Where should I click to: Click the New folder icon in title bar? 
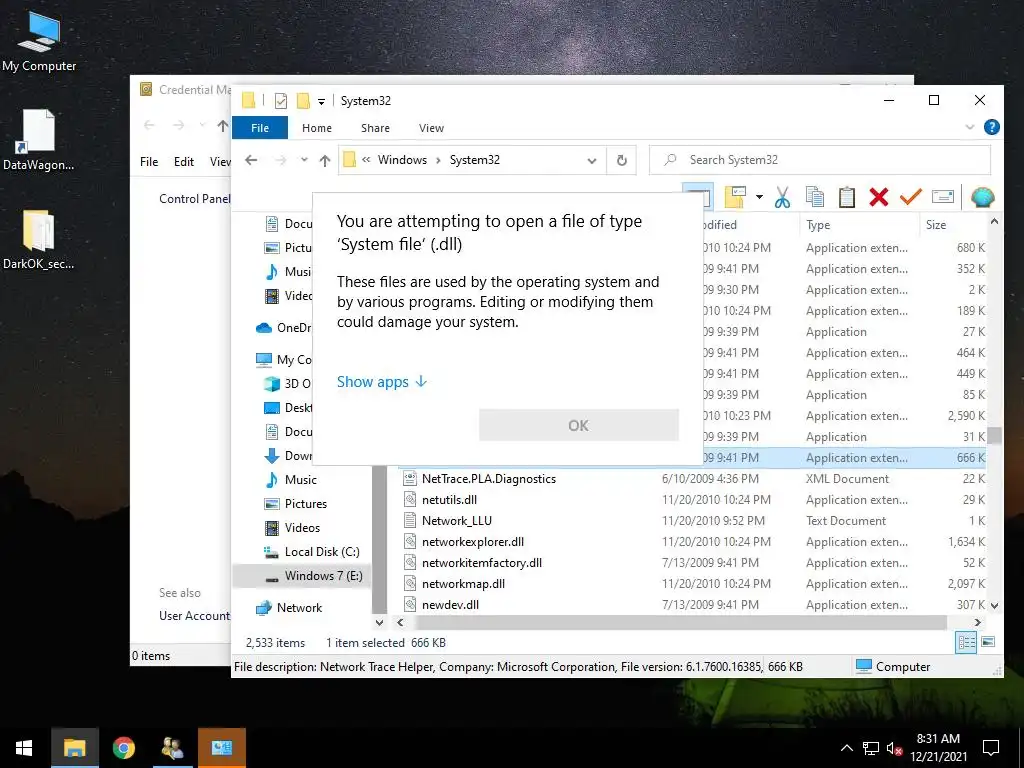click(x=303, y=101)
